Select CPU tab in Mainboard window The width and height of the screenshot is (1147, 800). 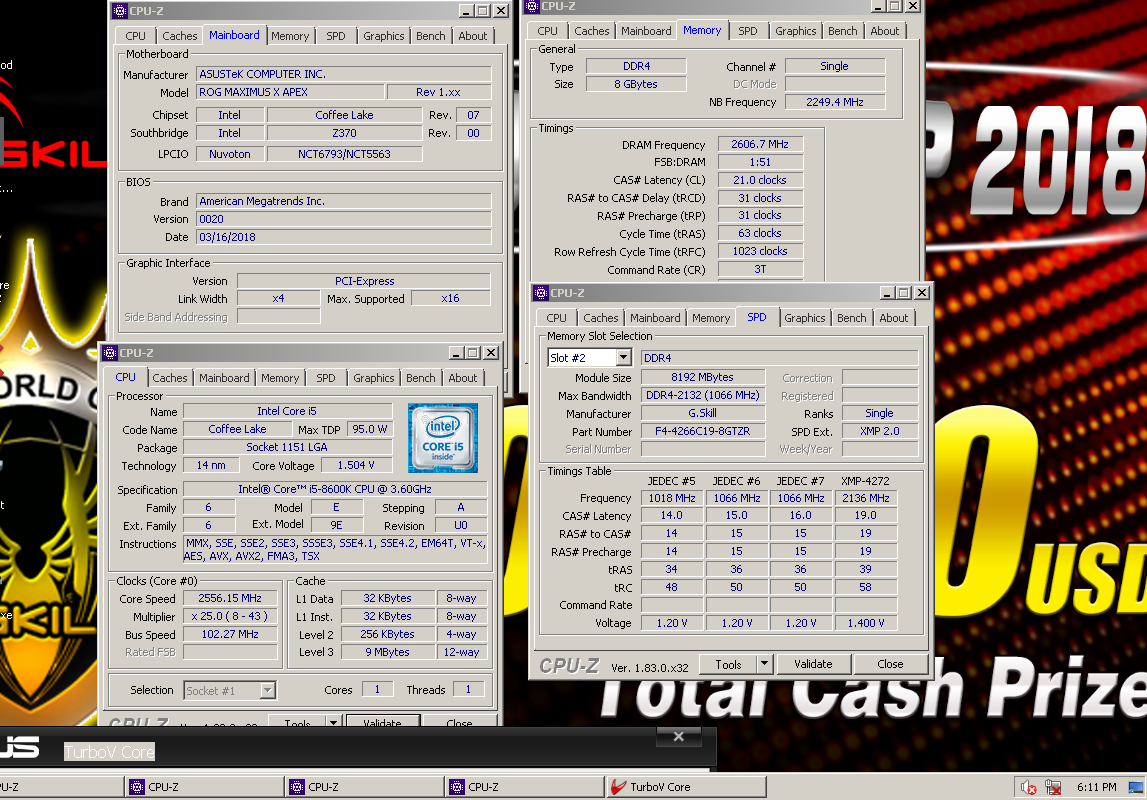point(135,36)
